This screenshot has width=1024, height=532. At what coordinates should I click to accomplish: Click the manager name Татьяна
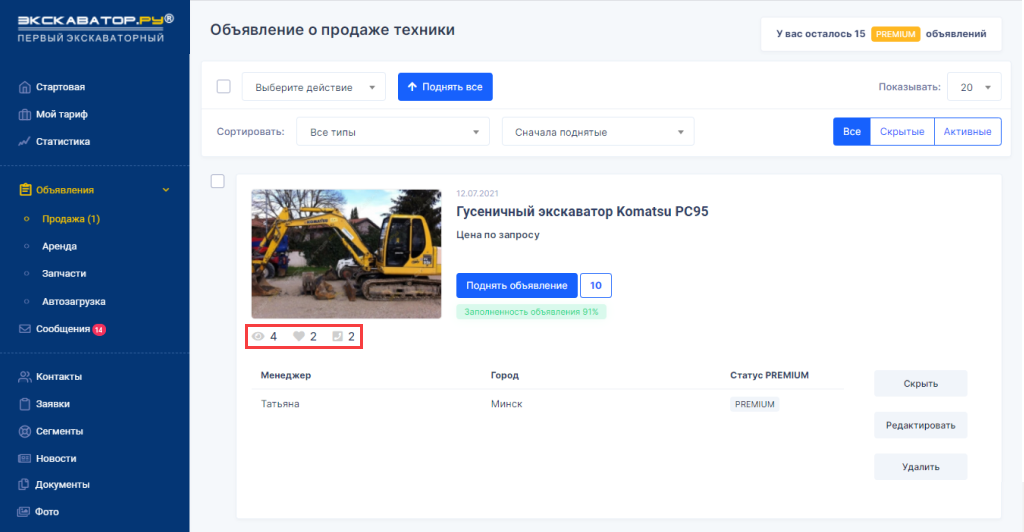[280, 404]
